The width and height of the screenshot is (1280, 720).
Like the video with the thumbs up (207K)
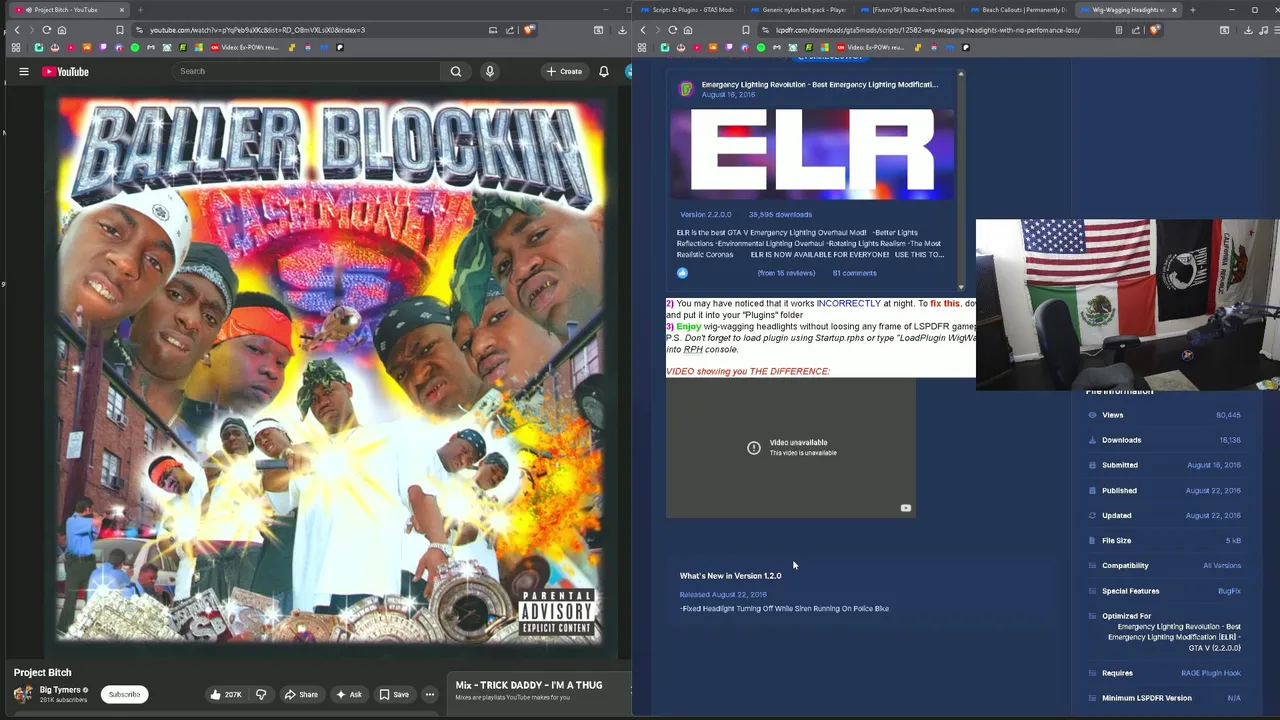(226, 694)
